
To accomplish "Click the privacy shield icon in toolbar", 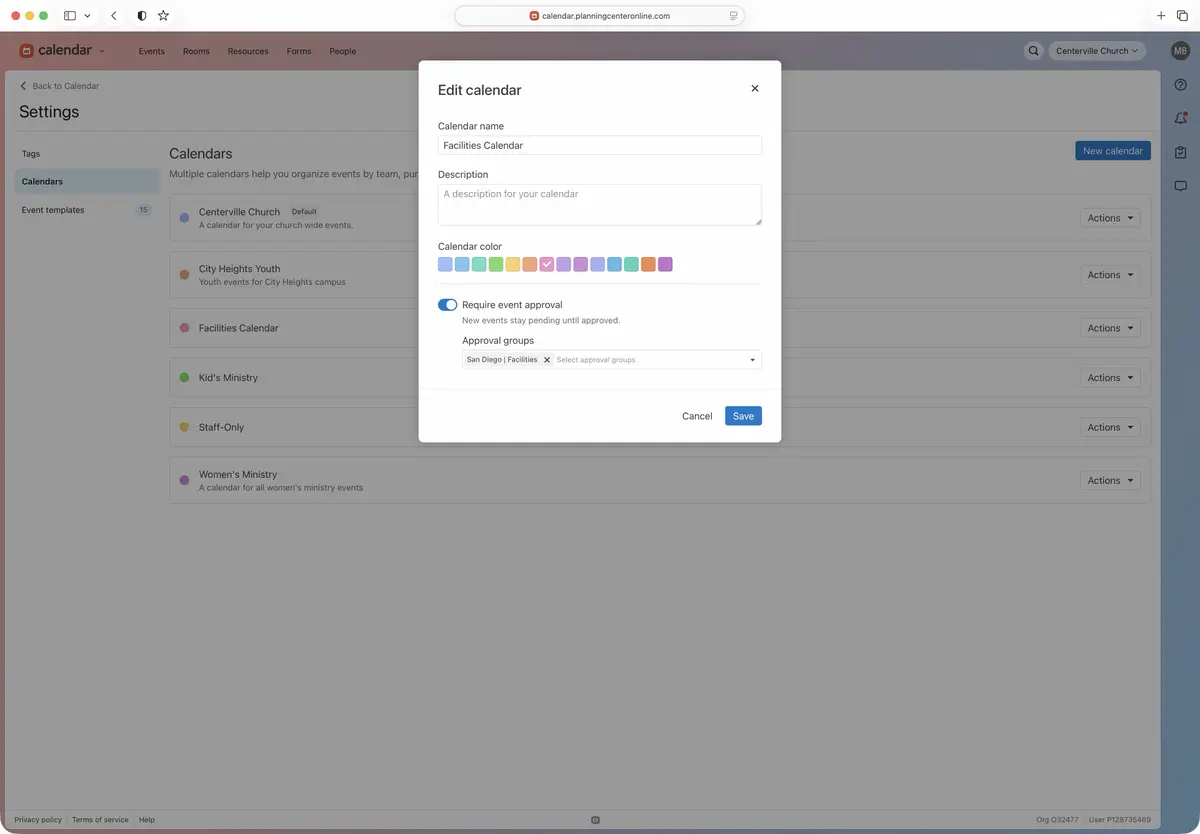I will pos(141,16).
